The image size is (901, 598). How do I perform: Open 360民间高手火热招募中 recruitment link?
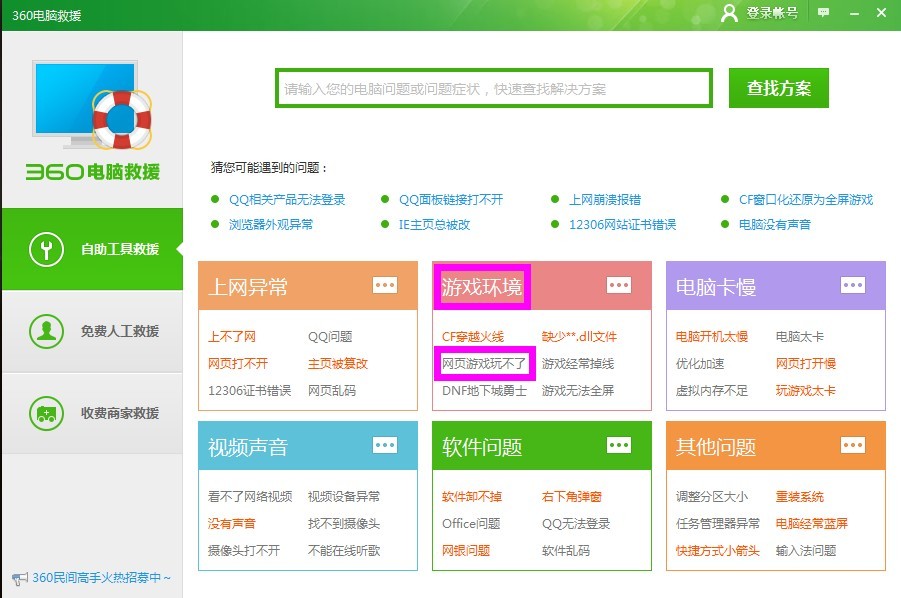pyautogui.click(x=101, y=578)
